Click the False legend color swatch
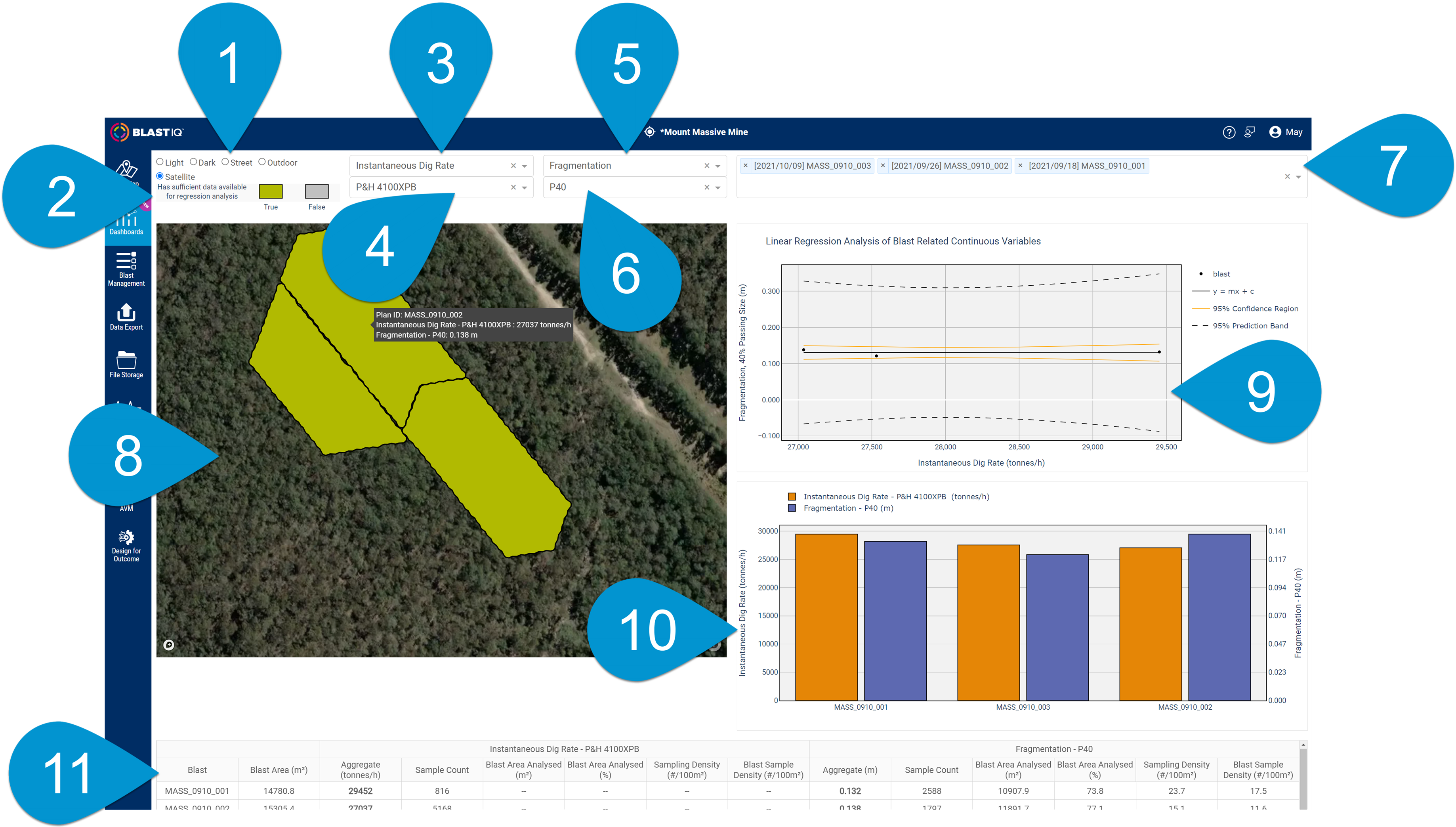Image resolution: width=1456 pixels, height=827 pixels. click(317, 191)
